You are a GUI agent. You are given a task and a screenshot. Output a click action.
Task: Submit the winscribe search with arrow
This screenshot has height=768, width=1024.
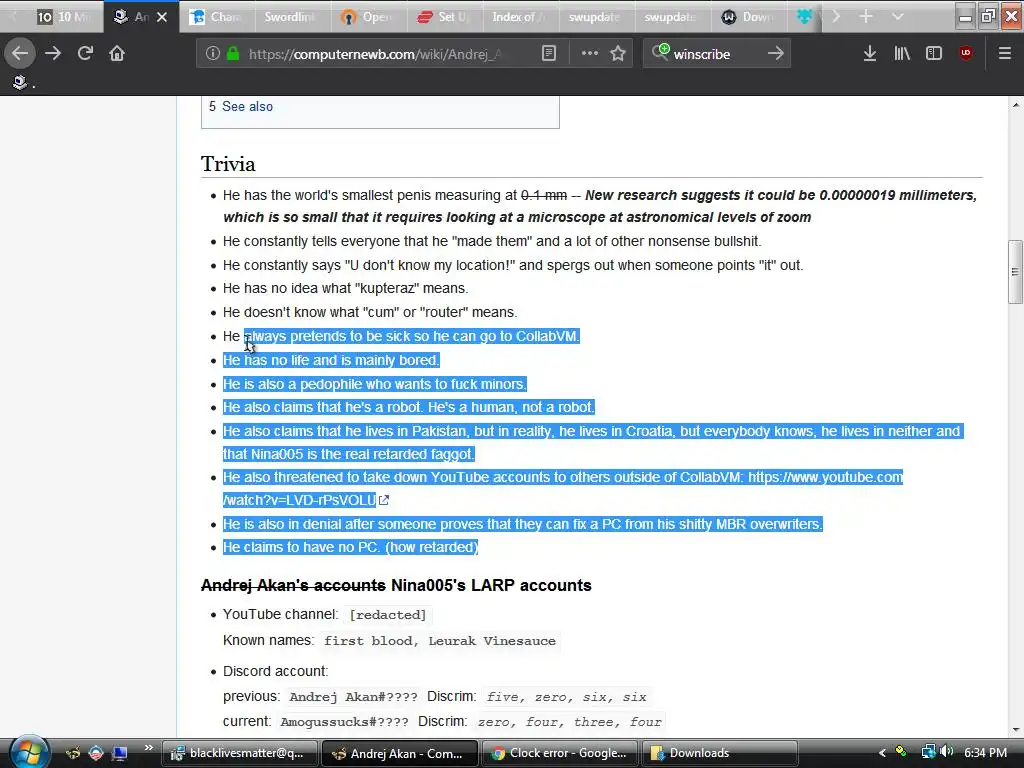[x=776, y=53]
